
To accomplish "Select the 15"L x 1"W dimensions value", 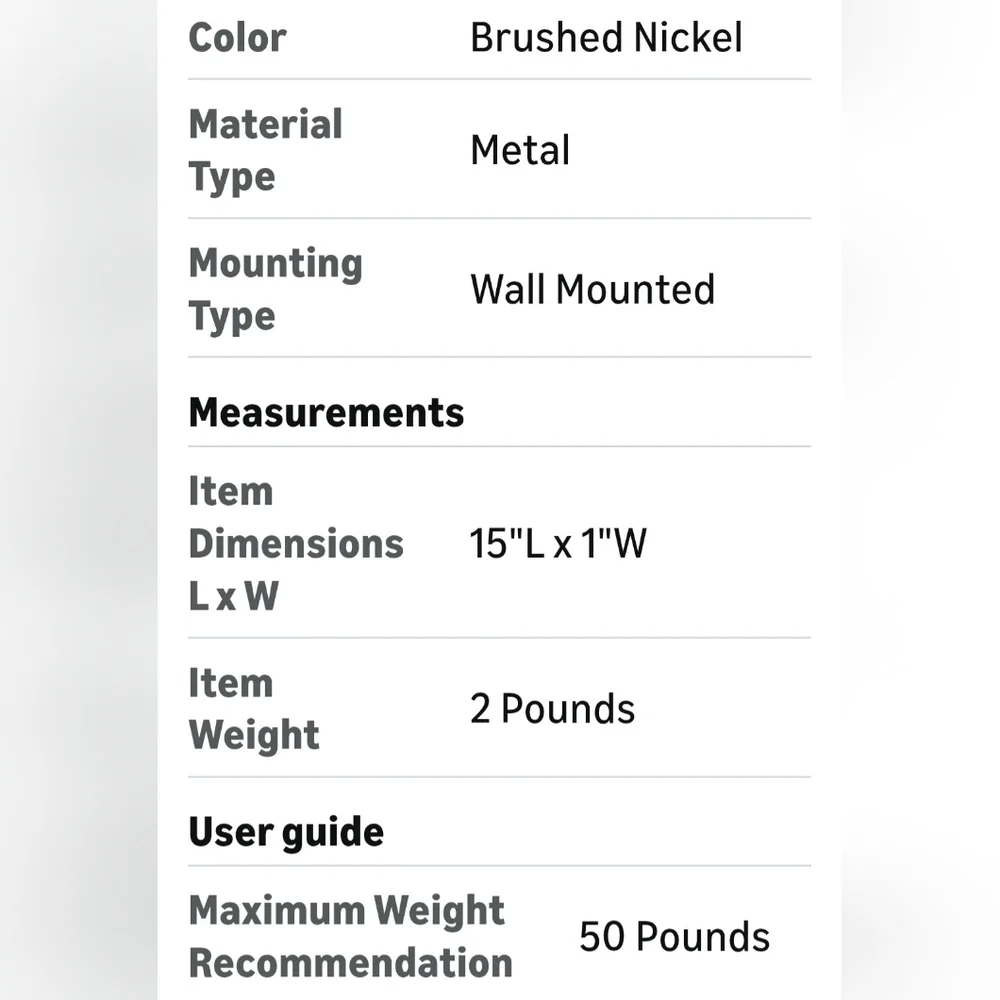I will tap(558, 544).
